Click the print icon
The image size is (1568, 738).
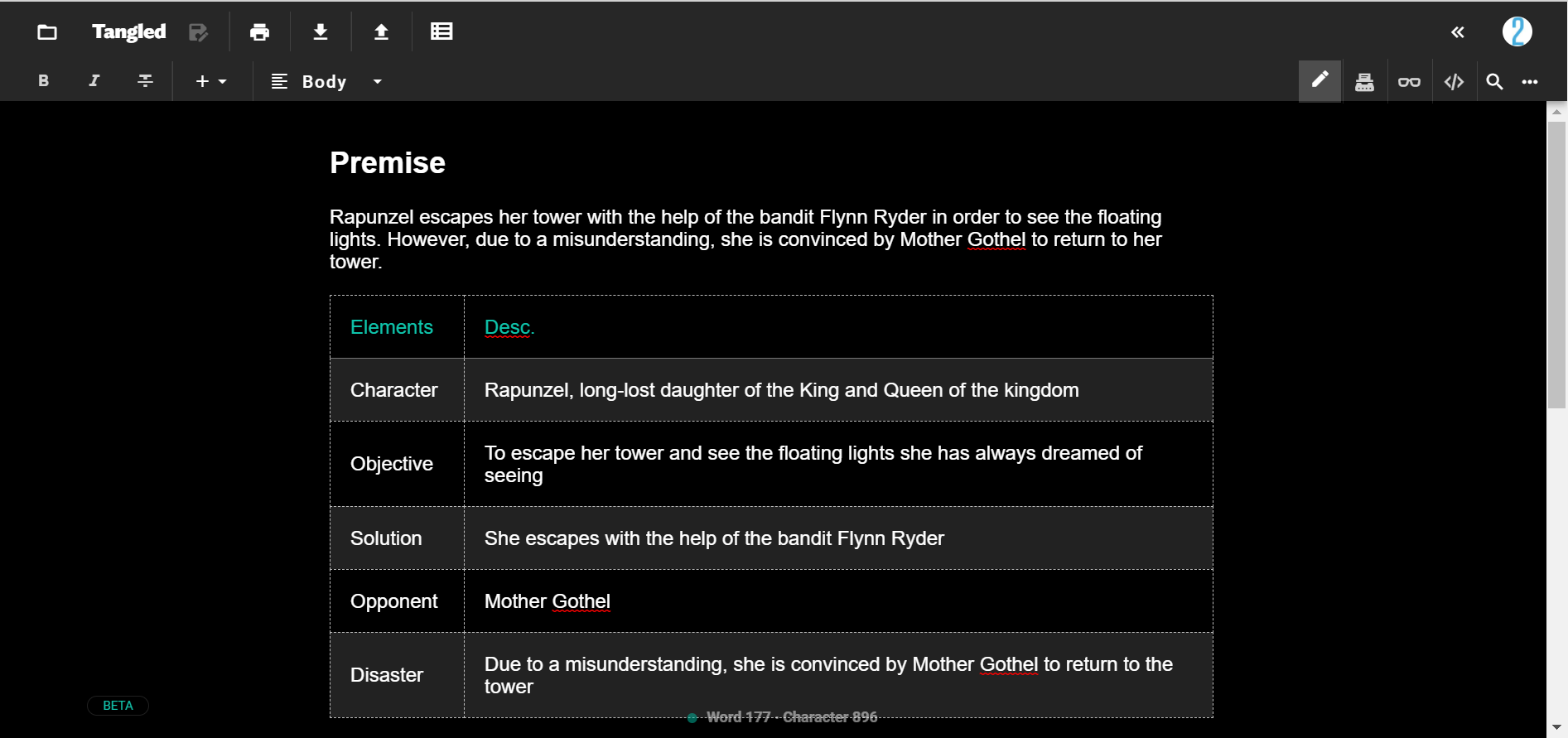coord(259,32)
